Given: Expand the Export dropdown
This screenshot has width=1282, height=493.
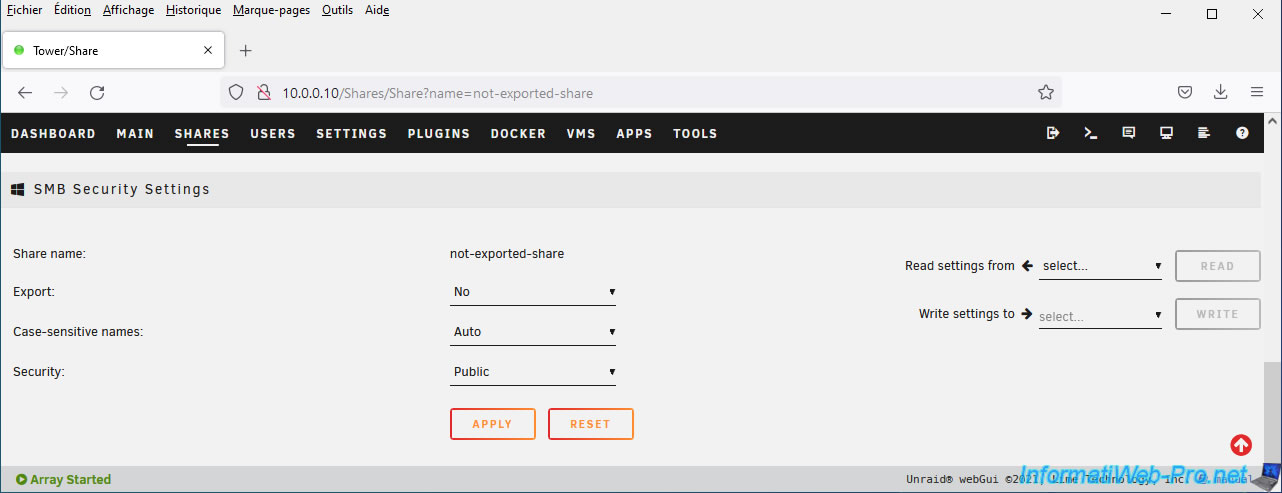Looking at the screenshot, I should coord(533,292).
